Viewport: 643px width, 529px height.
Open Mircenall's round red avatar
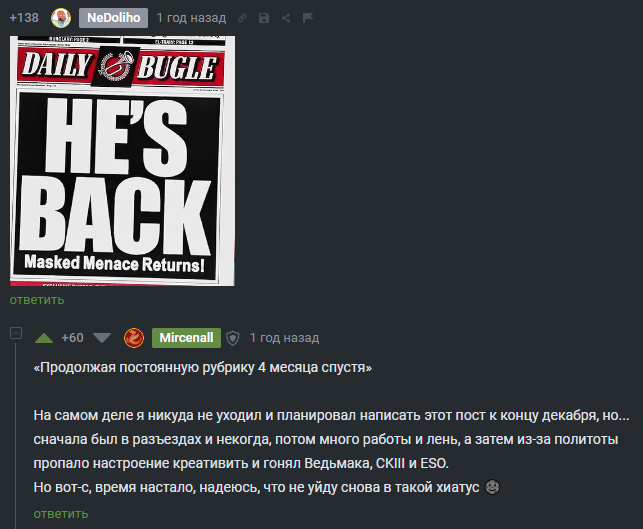click(134, 338)
